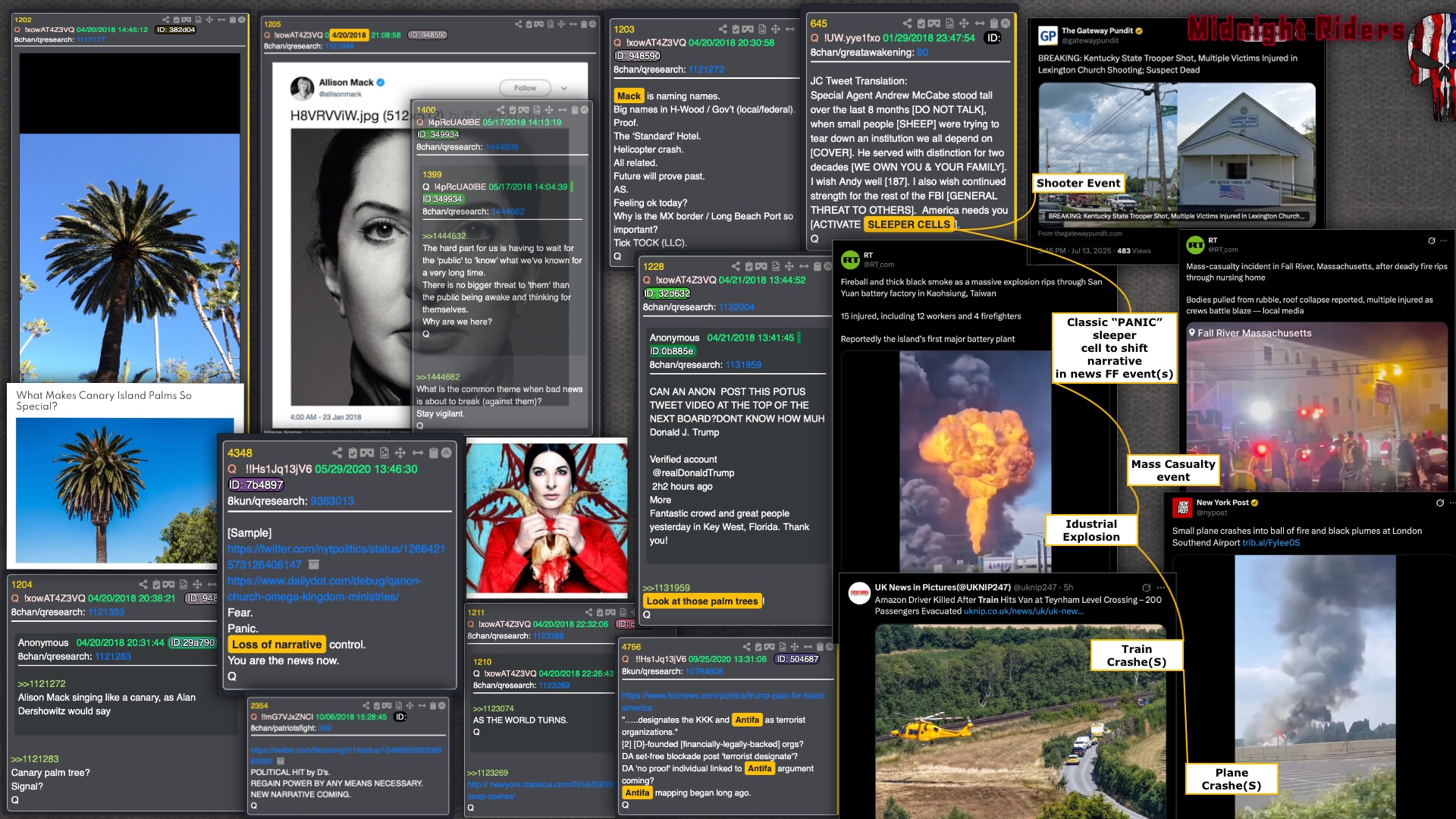Open the foxnews.com politics link in post 4766
Viewport: 1456px width, 819px height.
click(x=725, y=701)
